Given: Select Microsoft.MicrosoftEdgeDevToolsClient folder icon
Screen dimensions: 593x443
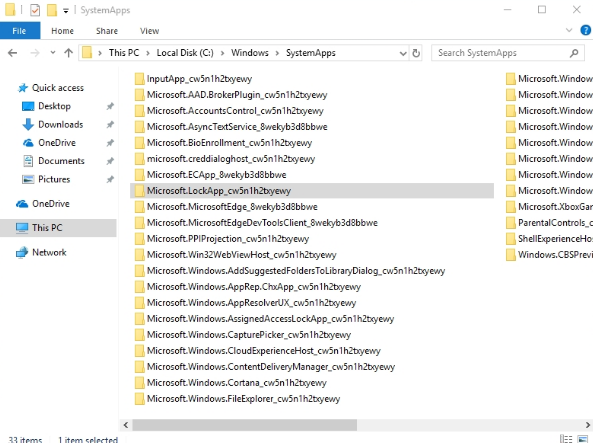Looking at the screenshot, I should click(140, 223).
